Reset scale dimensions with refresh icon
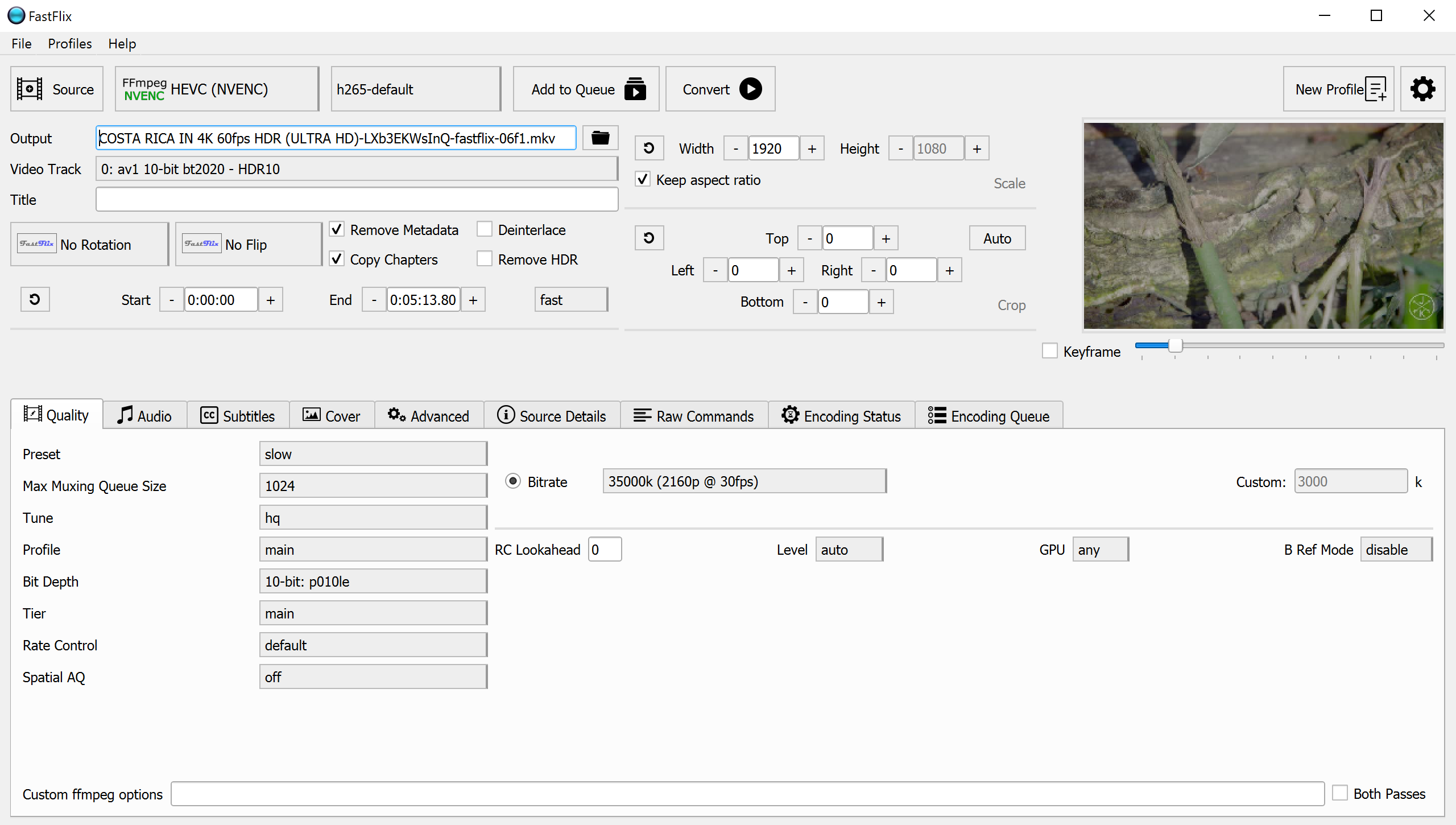Image resolution: width=1456 pixels, height=825 pixels. 649,148
